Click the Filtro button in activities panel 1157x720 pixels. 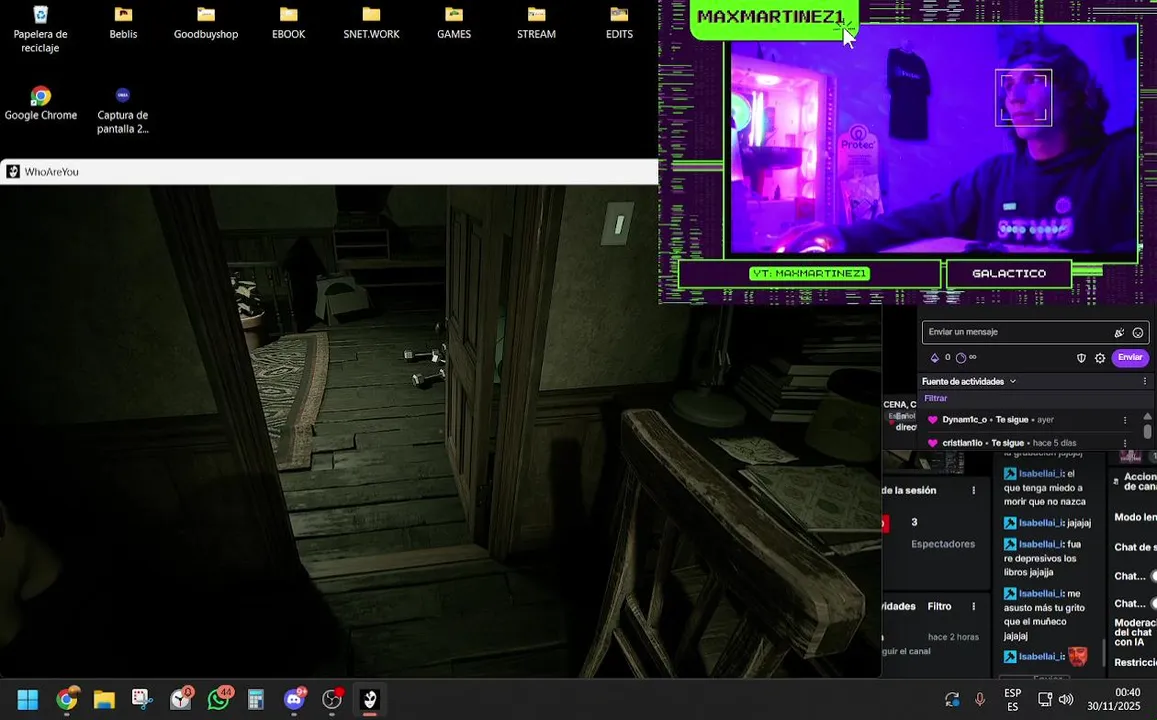(939, 606)
